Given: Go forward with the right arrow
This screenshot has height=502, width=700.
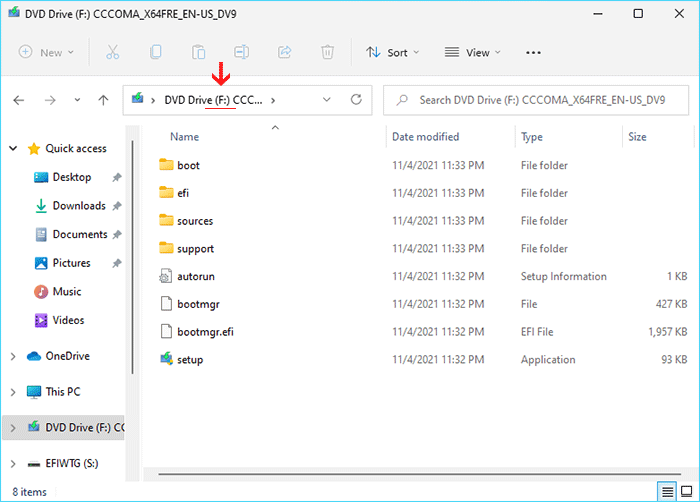Looking at the screenshot, I should tap(50, 100).
